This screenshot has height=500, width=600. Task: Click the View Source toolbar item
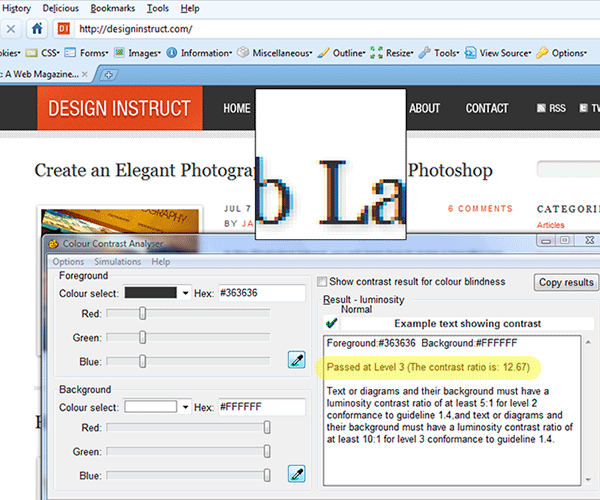[505, 53]
